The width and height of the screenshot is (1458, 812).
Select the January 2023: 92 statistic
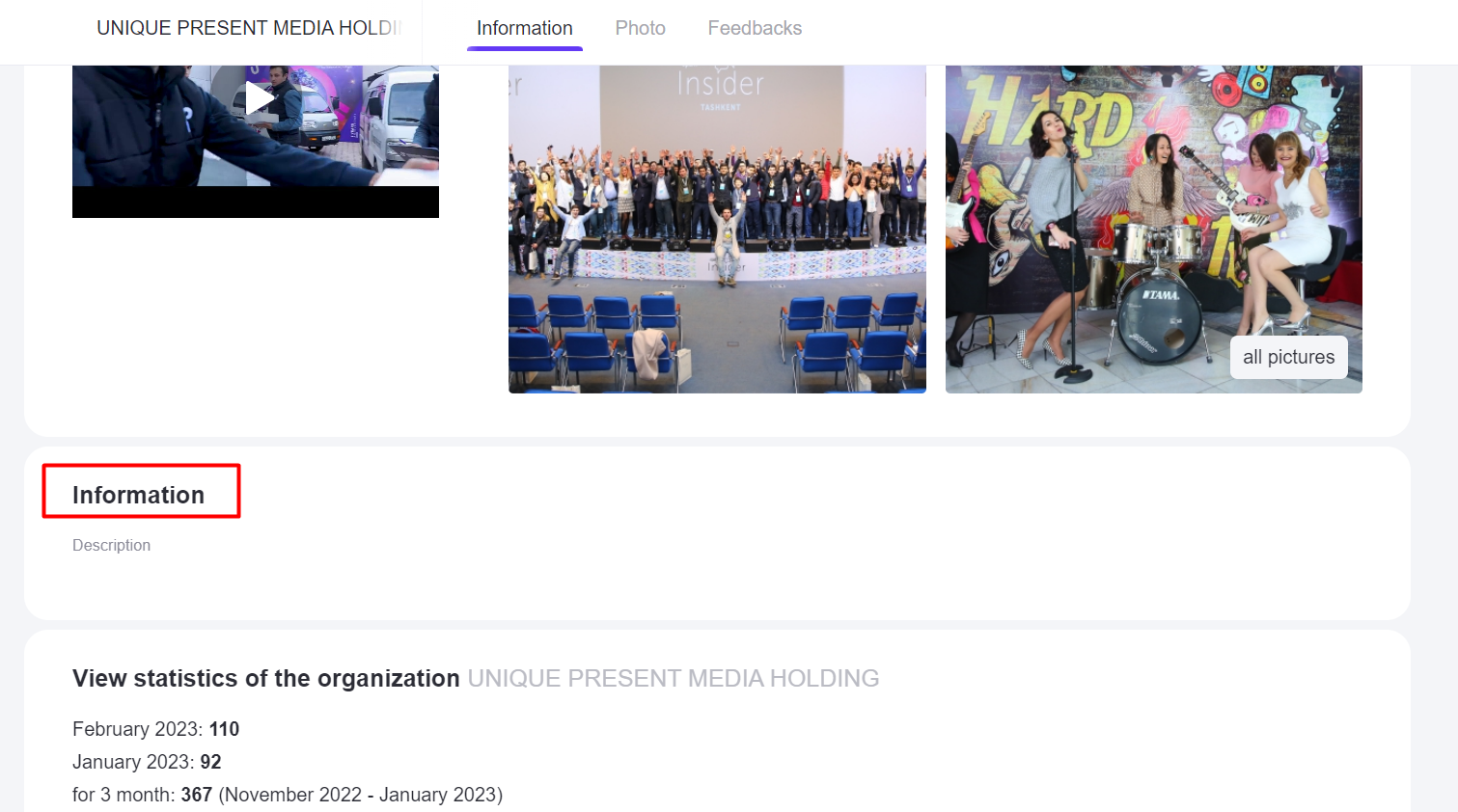point(147,762)
